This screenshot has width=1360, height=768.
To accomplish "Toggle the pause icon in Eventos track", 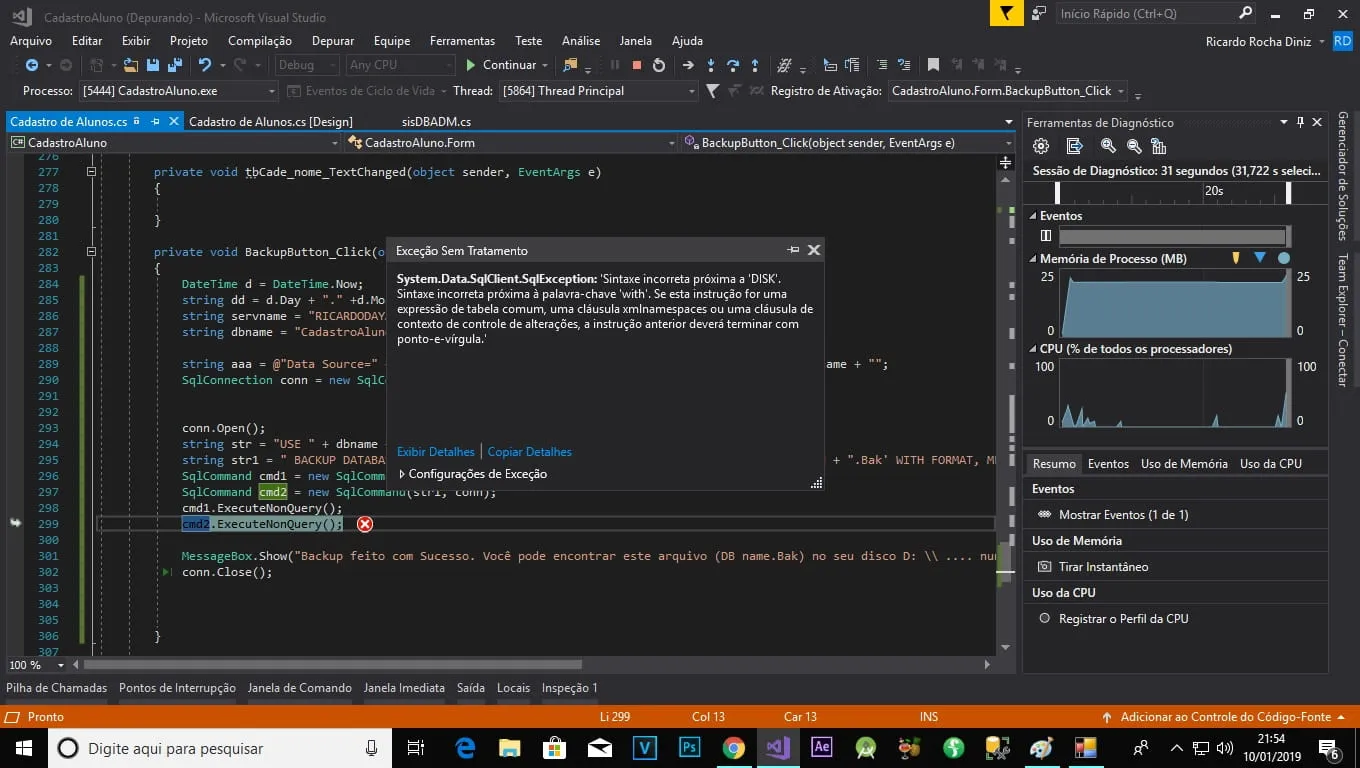I will 1046,236.
